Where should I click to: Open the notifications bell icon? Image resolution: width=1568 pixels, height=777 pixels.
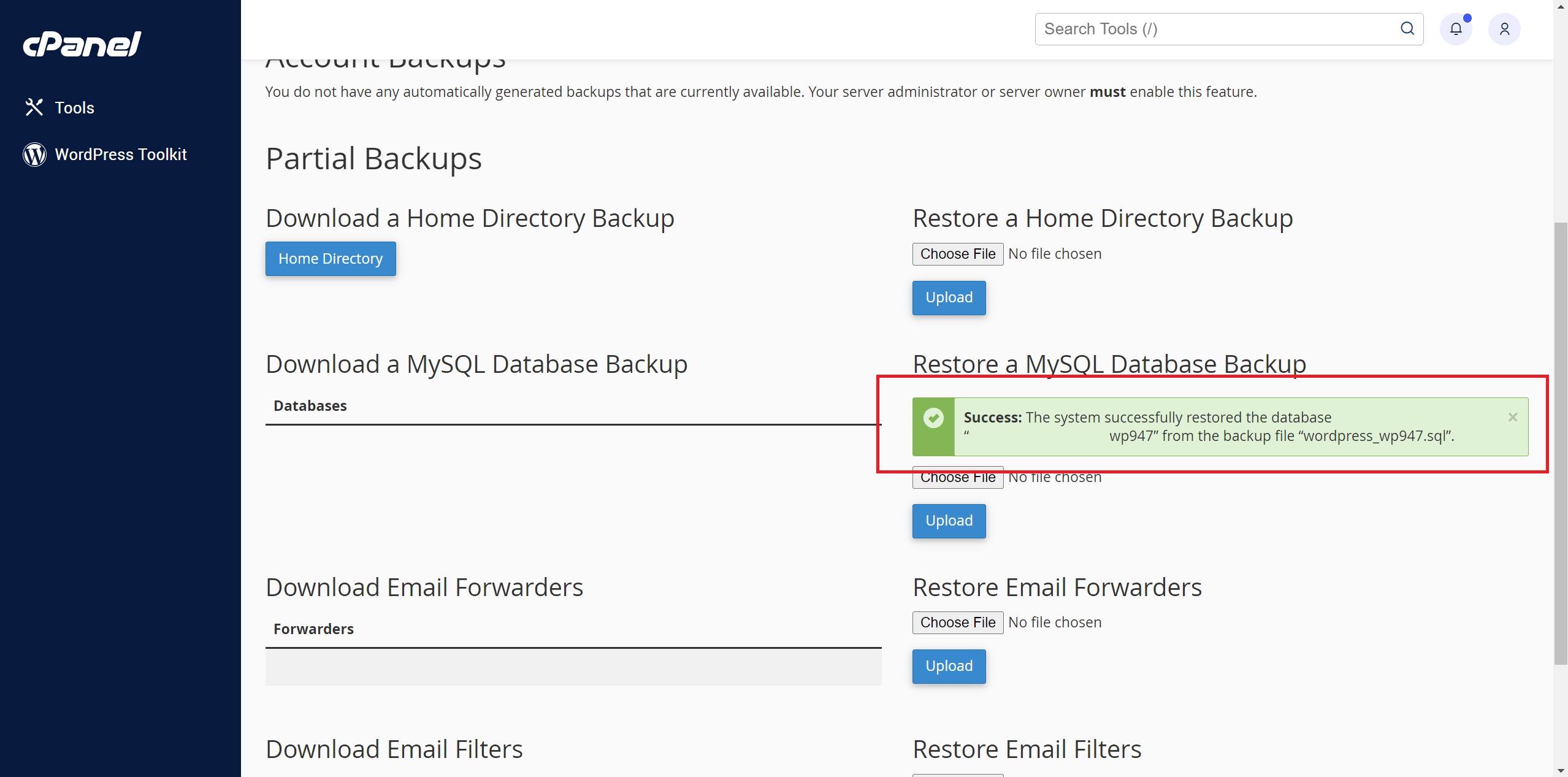pos(1456,29)
